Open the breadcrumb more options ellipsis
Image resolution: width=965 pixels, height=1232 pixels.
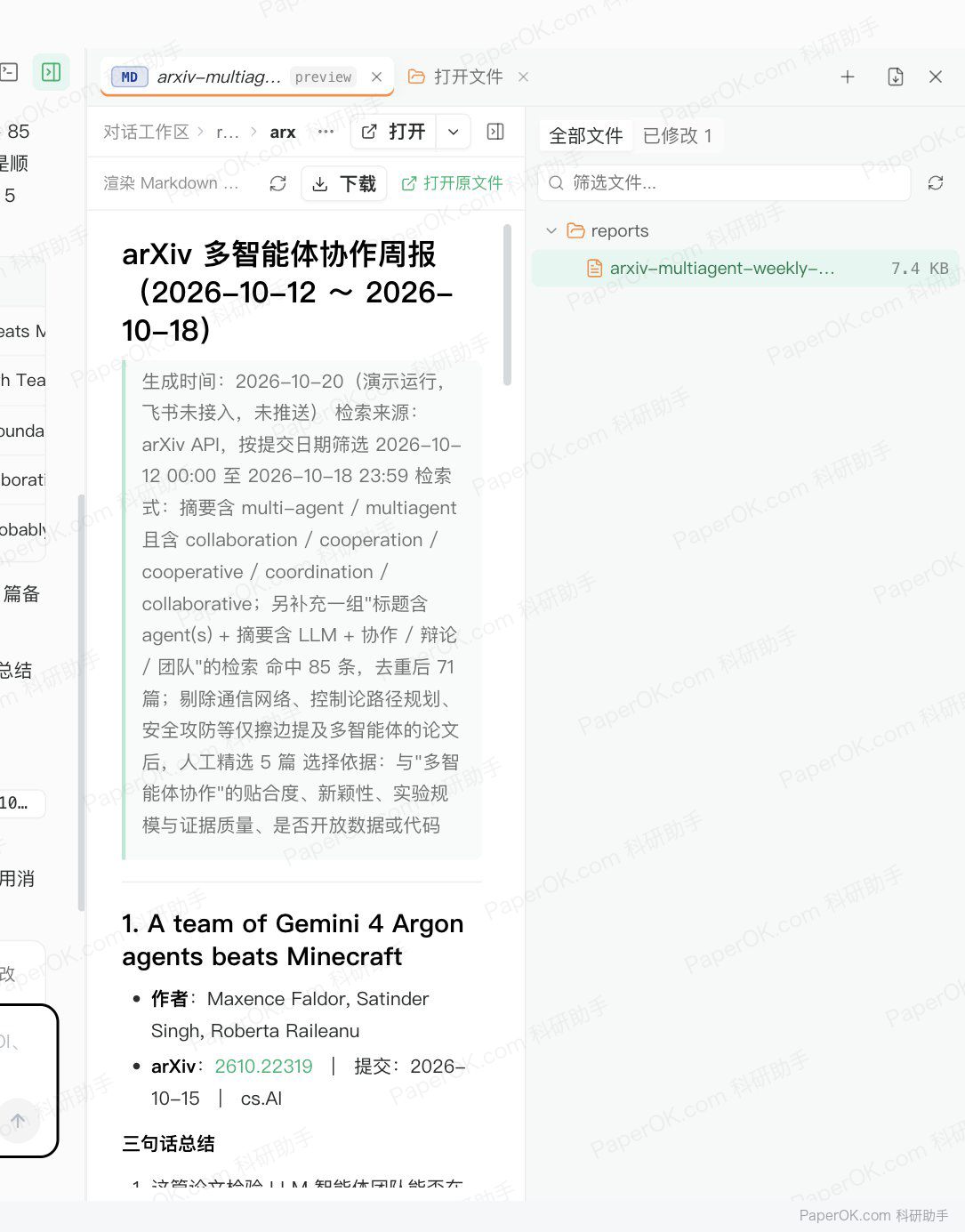(x=326, y=132)
